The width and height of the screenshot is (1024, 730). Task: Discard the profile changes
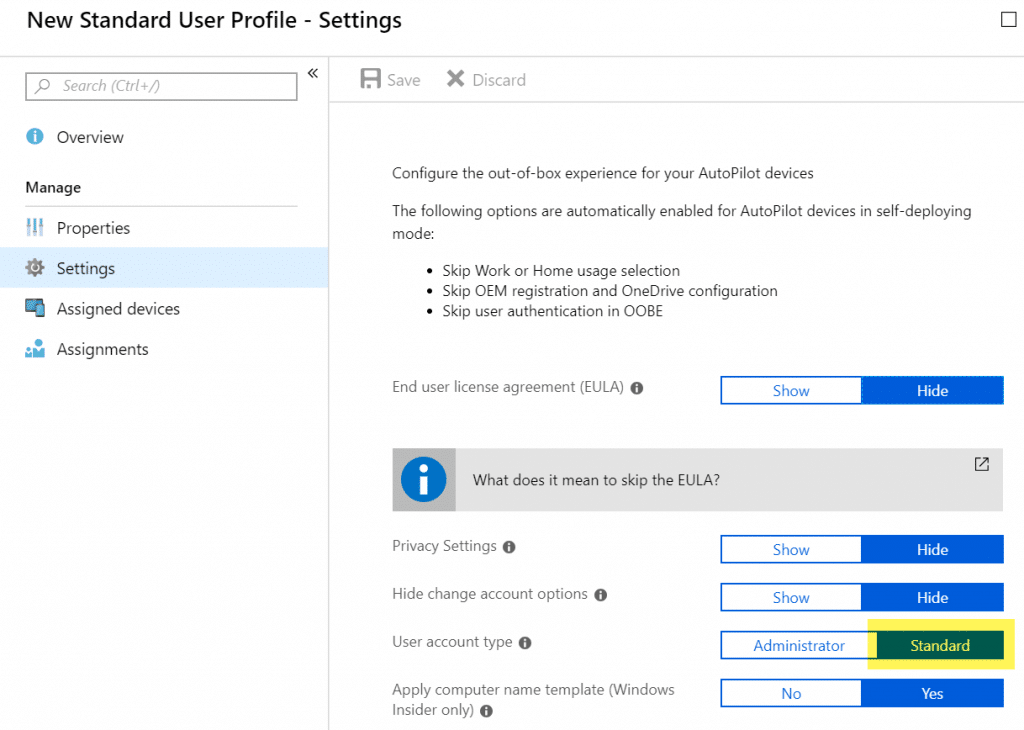click(x=485, y=79)
